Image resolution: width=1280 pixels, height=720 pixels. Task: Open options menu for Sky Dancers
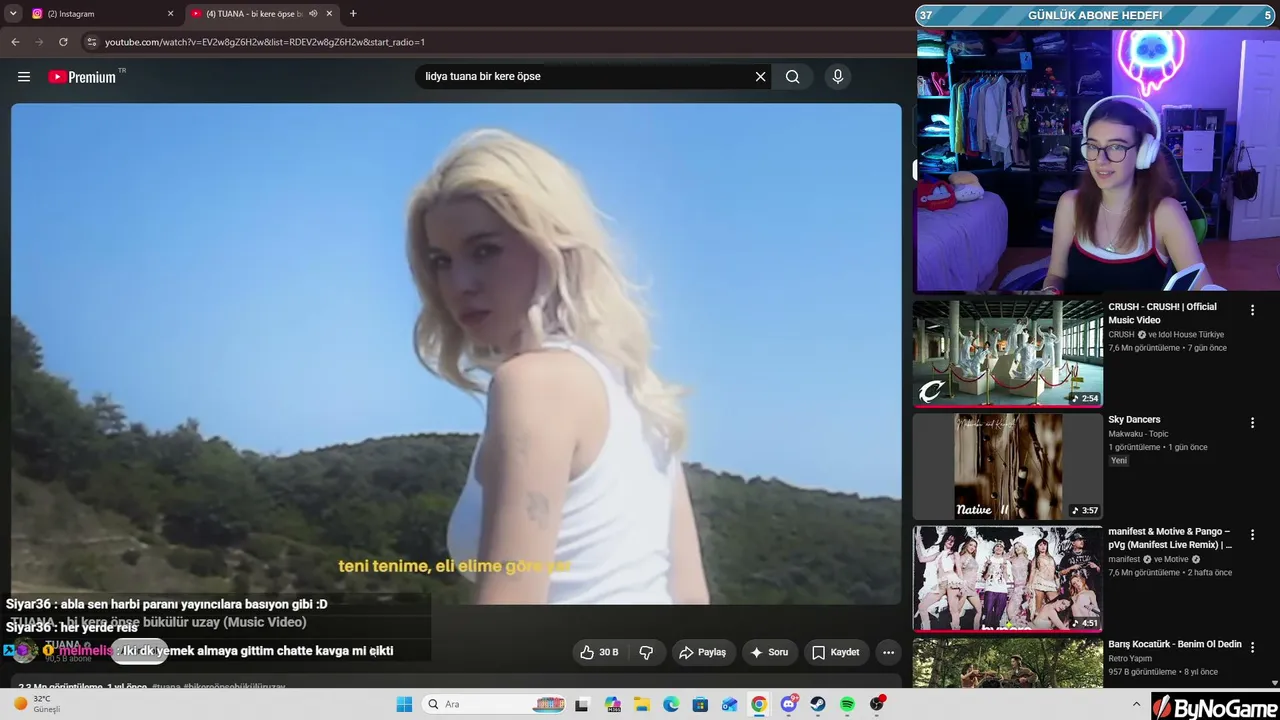(1252, 423)
